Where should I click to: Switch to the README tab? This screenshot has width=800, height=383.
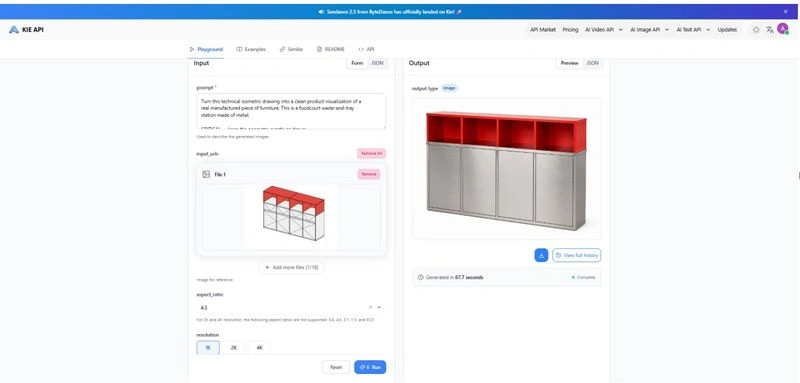331,49
